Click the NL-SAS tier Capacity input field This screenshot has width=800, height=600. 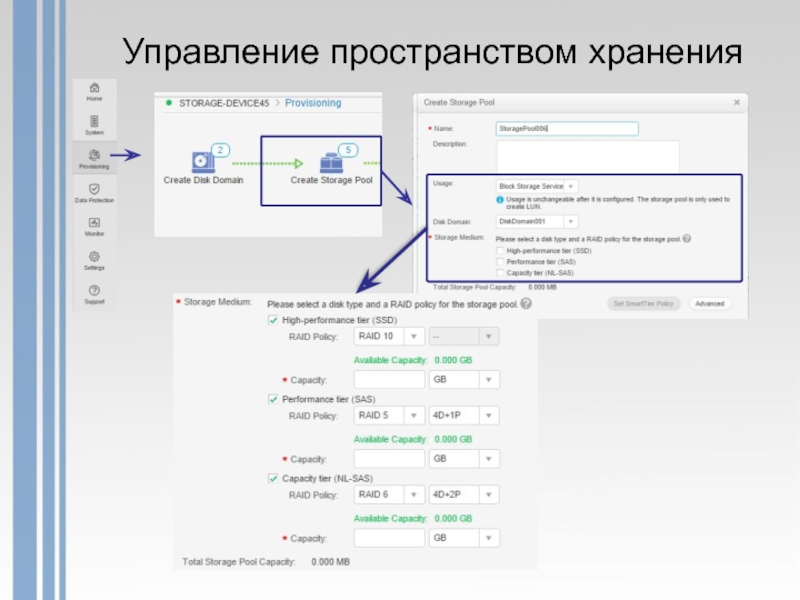click(389, 538)
